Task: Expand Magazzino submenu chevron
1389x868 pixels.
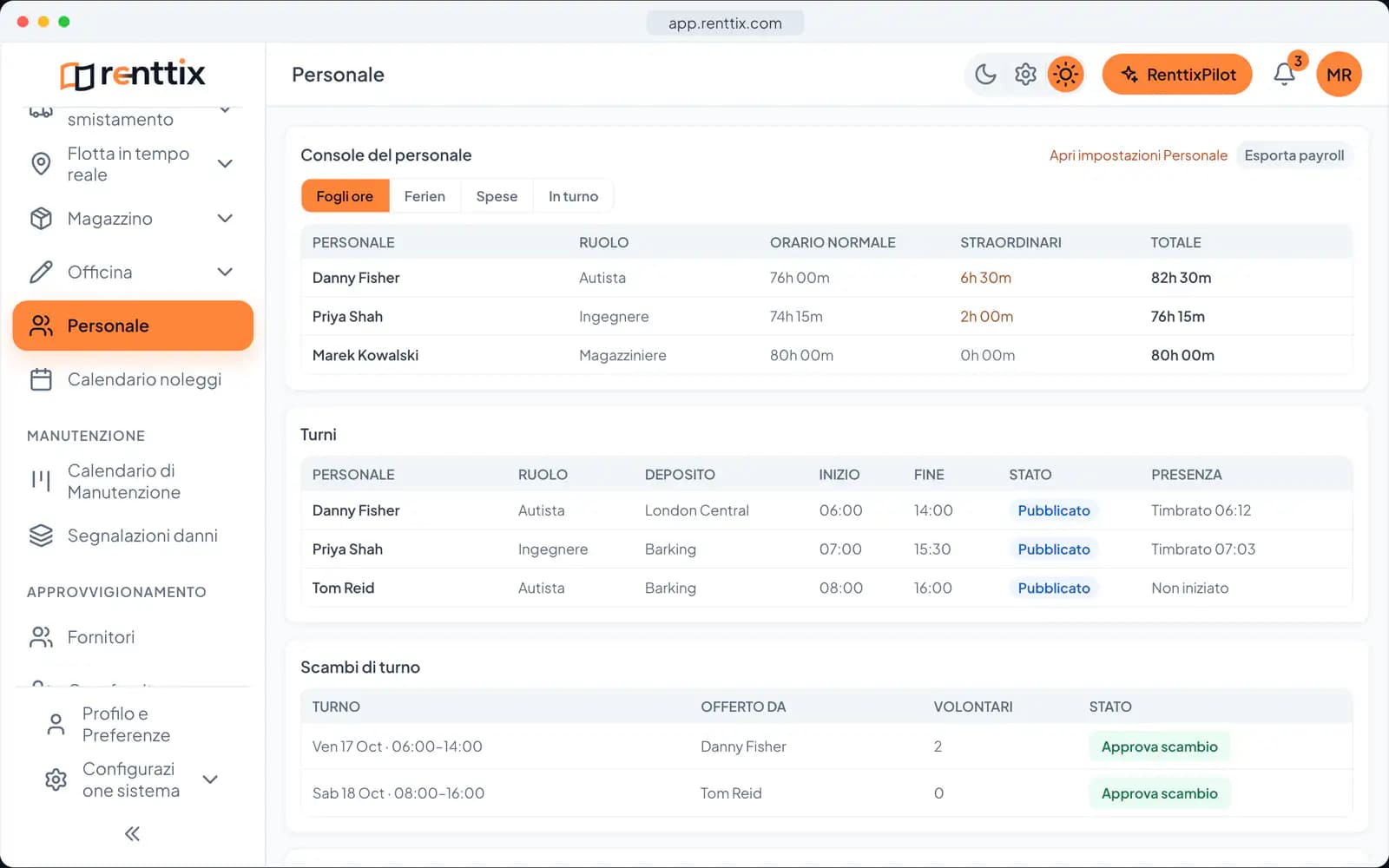Action: (225, 219)
